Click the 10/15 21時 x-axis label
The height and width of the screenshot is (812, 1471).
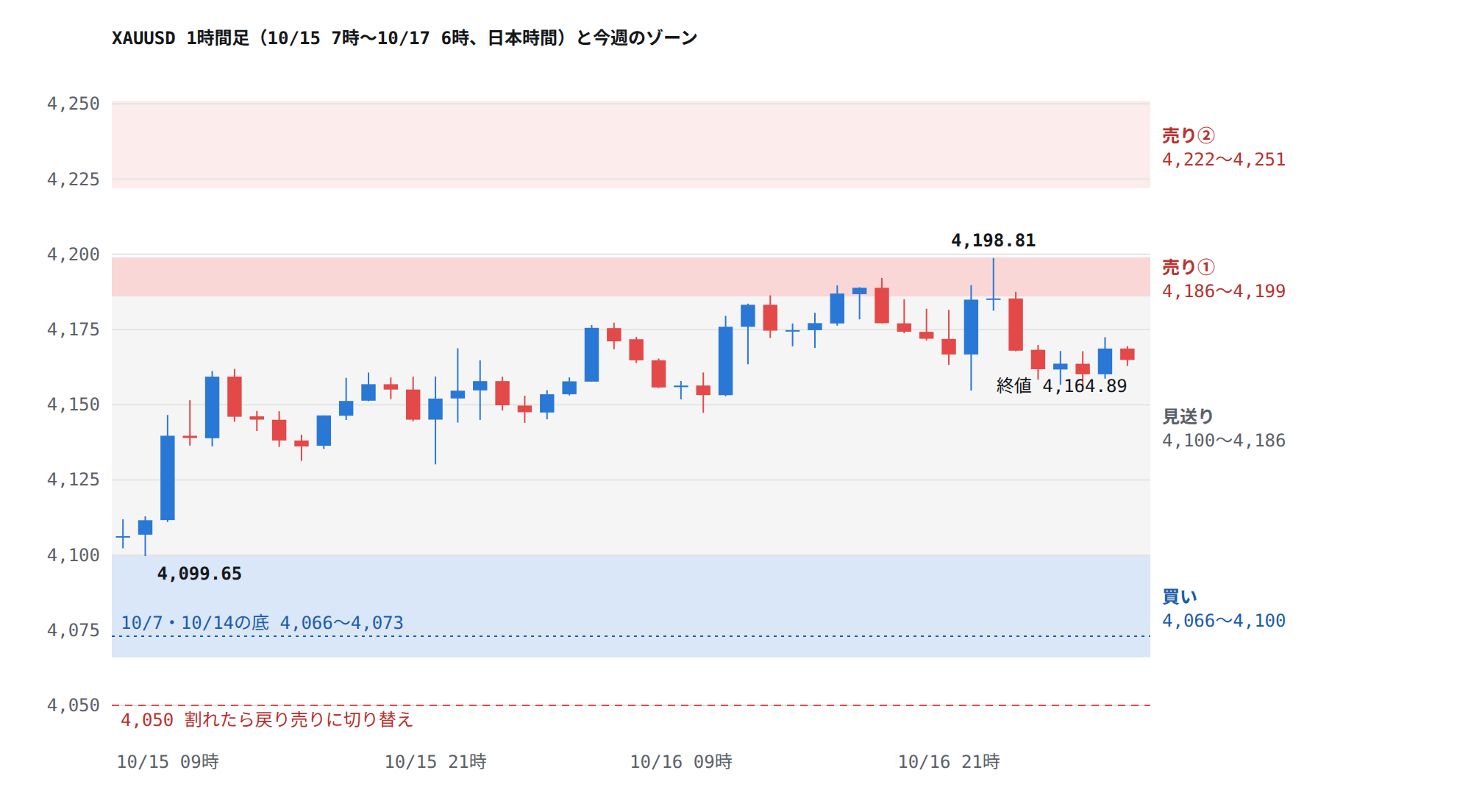pos(435,762)
